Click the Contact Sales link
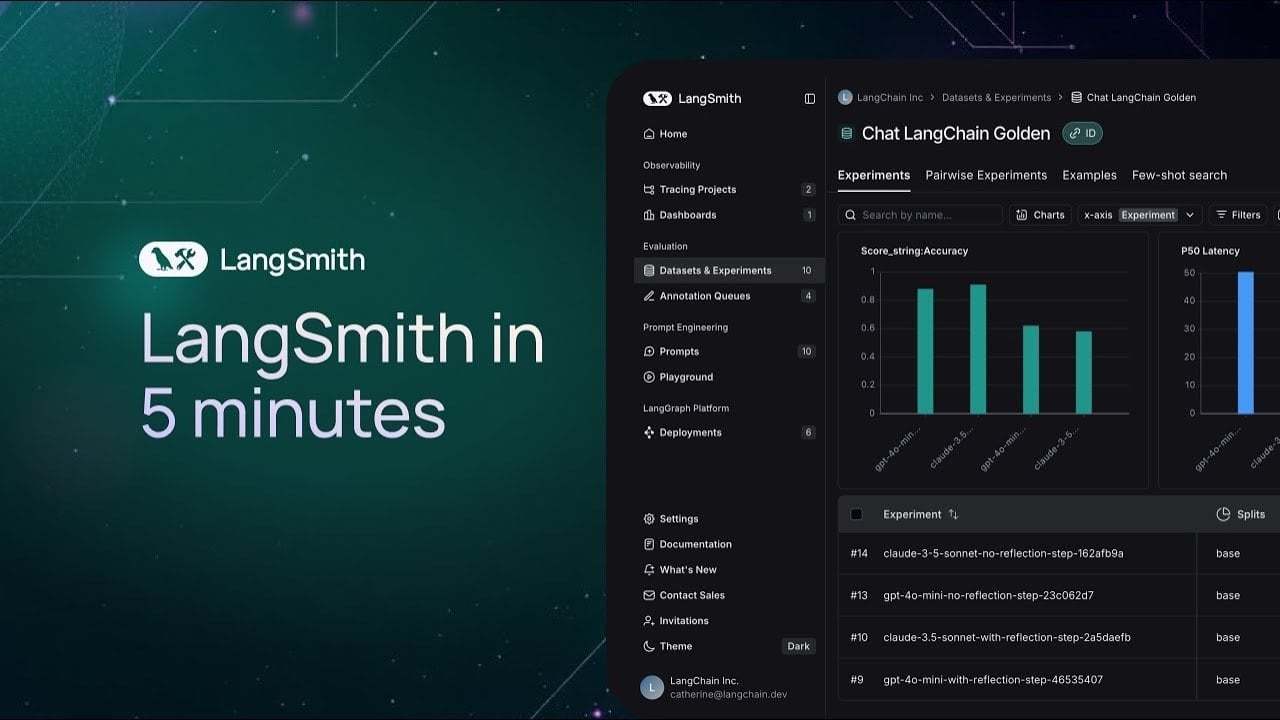1280x720 pixels. coord(688,595)
